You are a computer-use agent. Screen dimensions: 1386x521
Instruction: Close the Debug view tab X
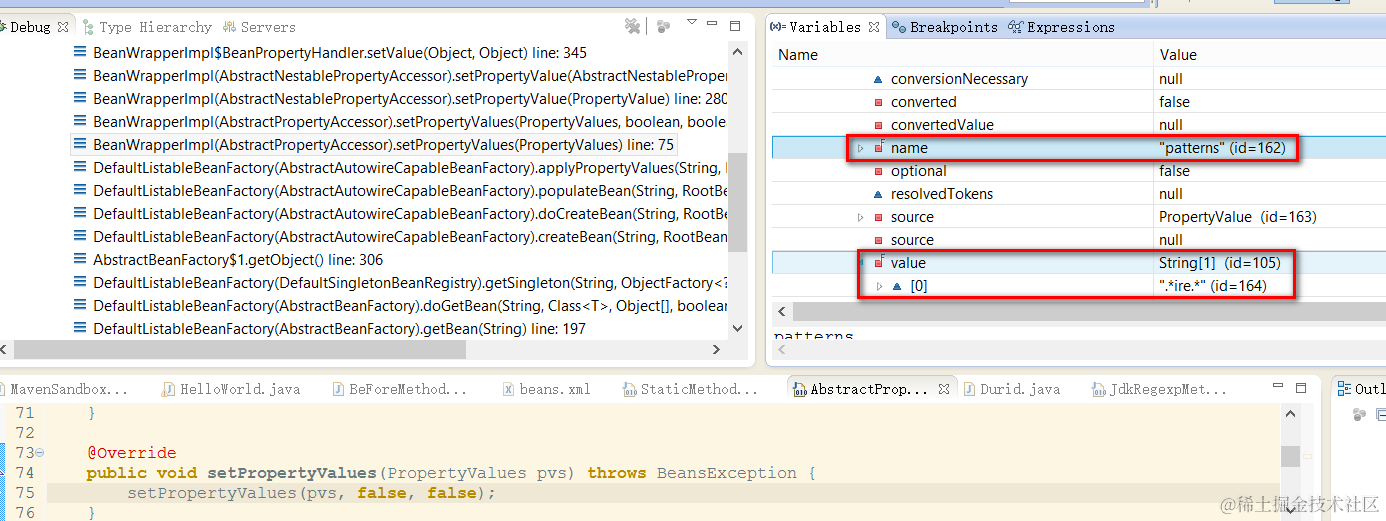63,27
